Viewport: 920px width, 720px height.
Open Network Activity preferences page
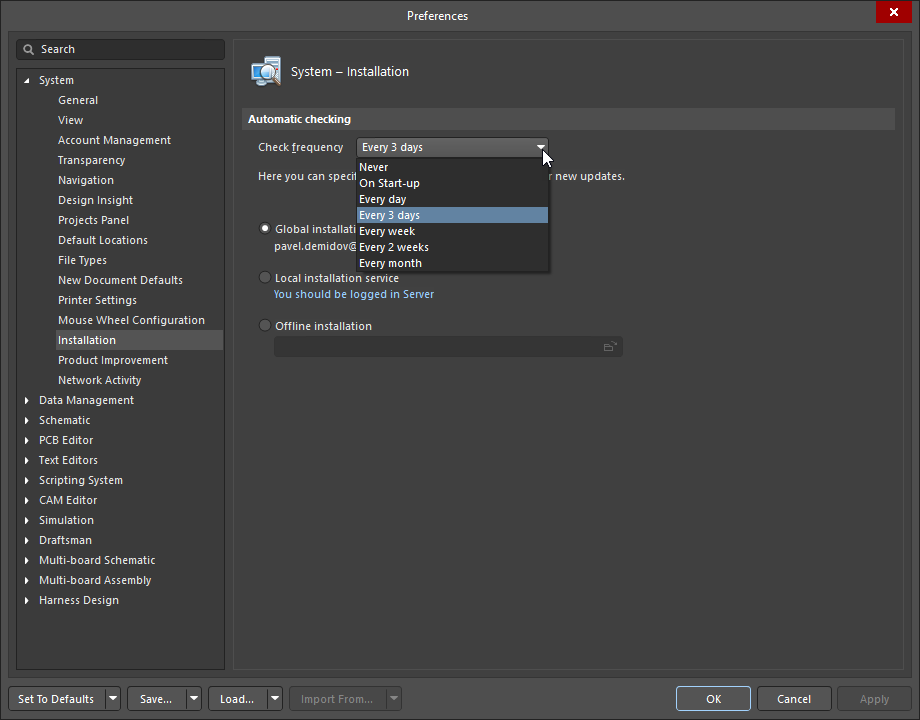tap(99, 380)
